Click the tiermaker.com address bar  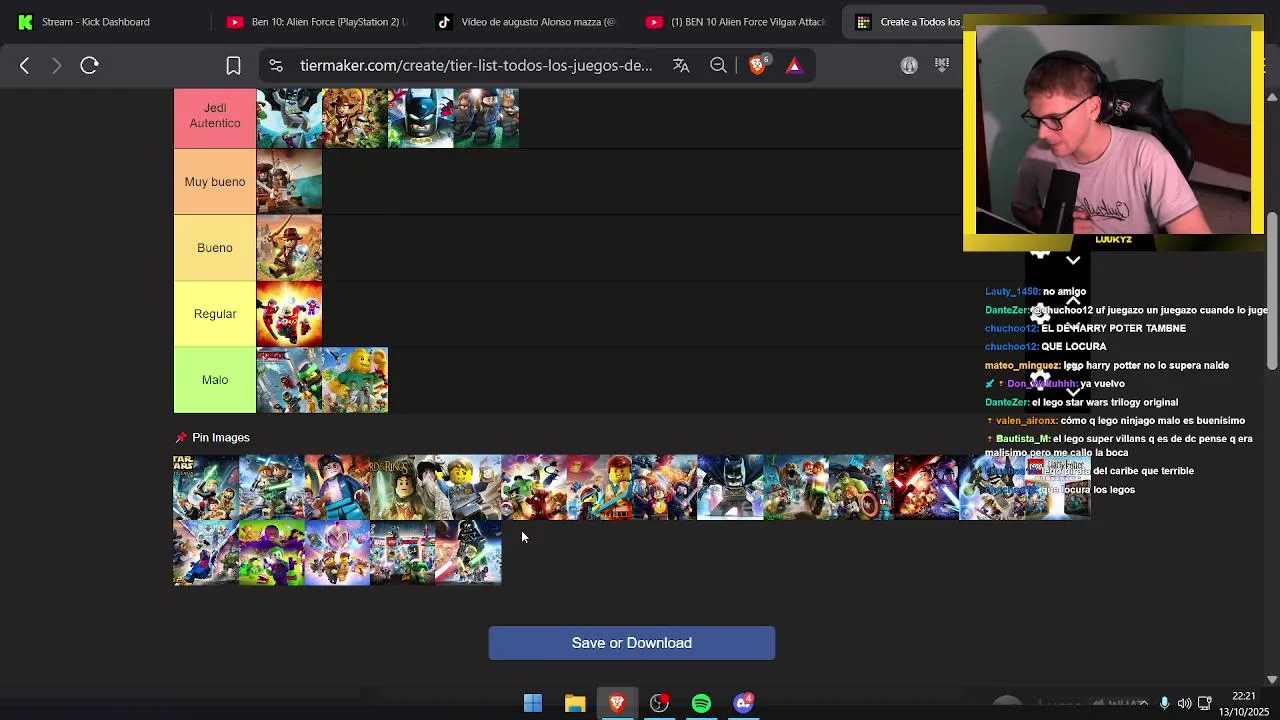(x=476, y=66)
